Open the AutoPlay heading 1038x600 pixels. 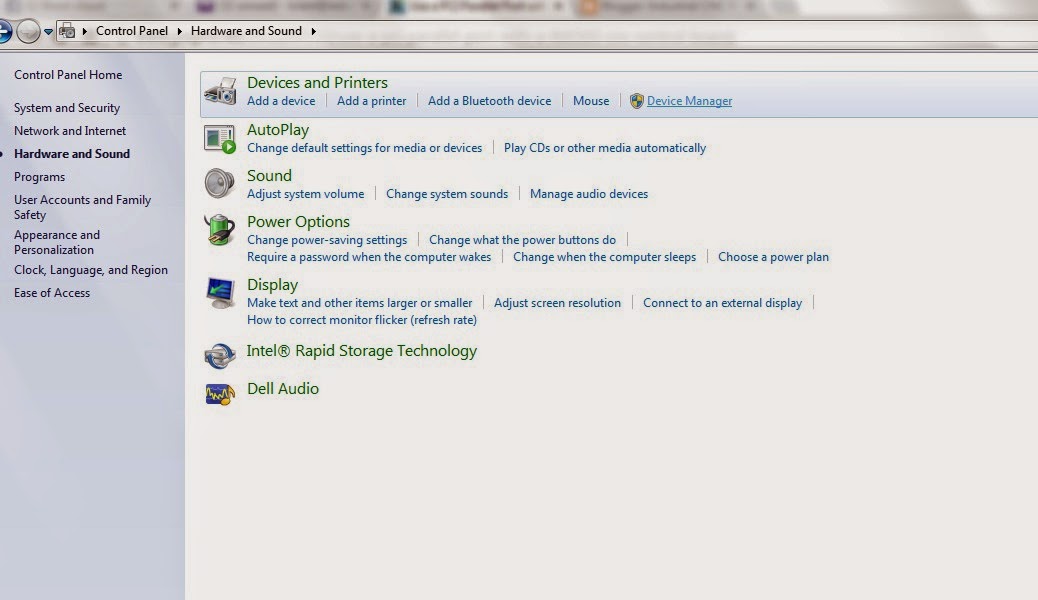tap(278, 130)
